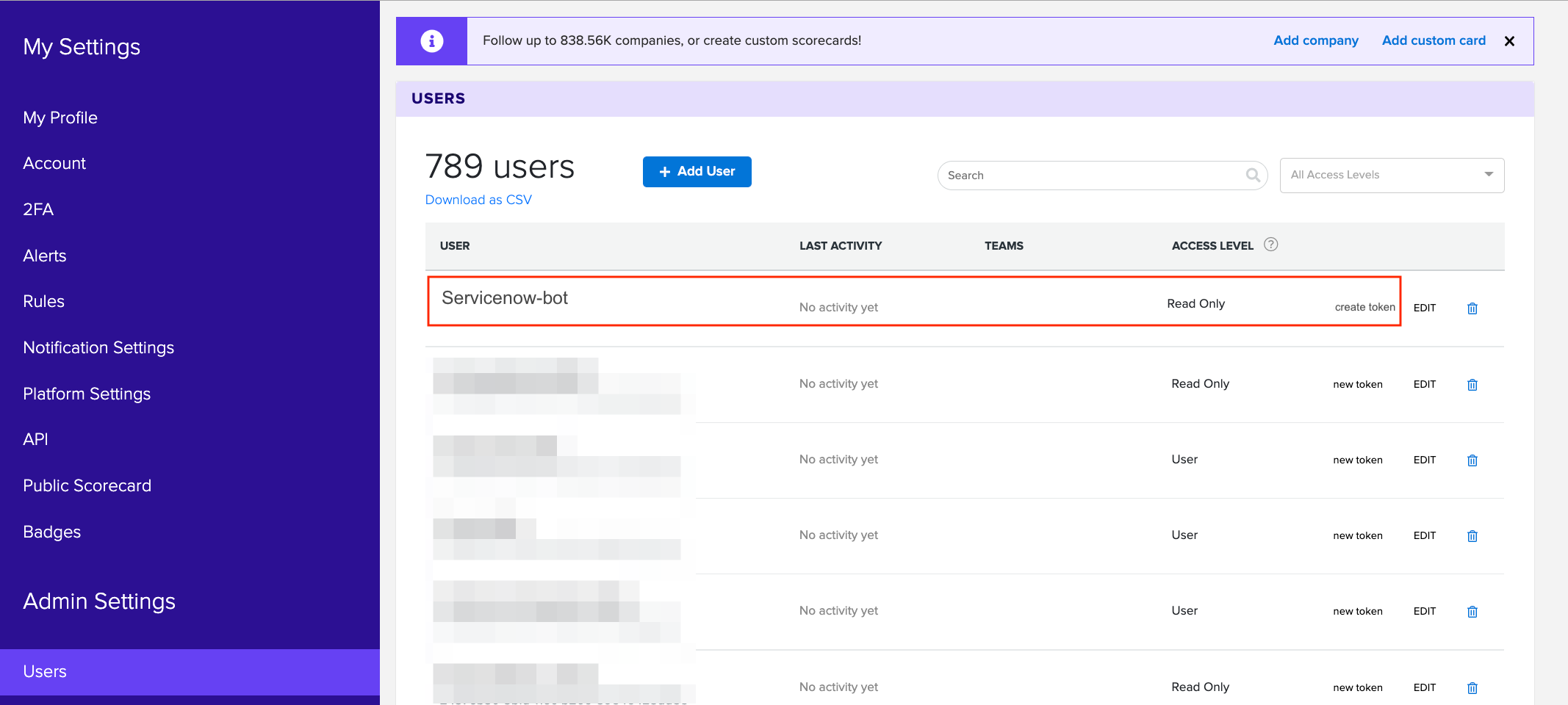Click EDIT on the Servicenow-bot row
Viewport: 1568px width, 705px height.
(x=1424, y=308)
